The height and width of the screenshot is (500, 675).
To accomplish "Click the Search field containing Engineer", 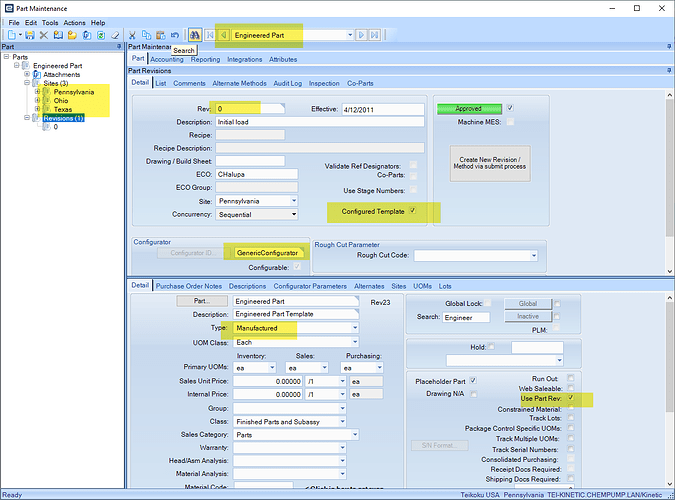I will pos(466,317).
